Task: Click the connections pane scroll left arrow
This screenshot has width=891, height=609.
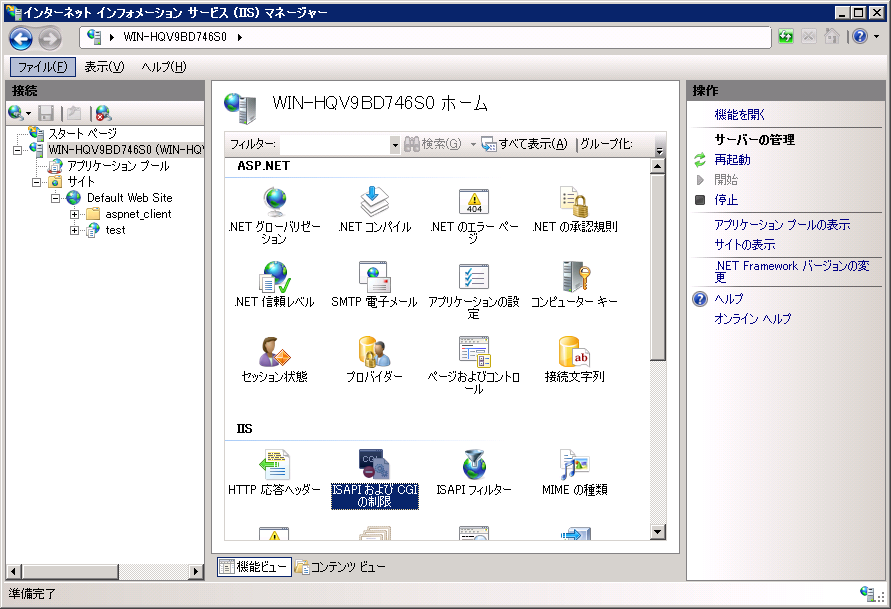Action: click(x=14, y=572)
